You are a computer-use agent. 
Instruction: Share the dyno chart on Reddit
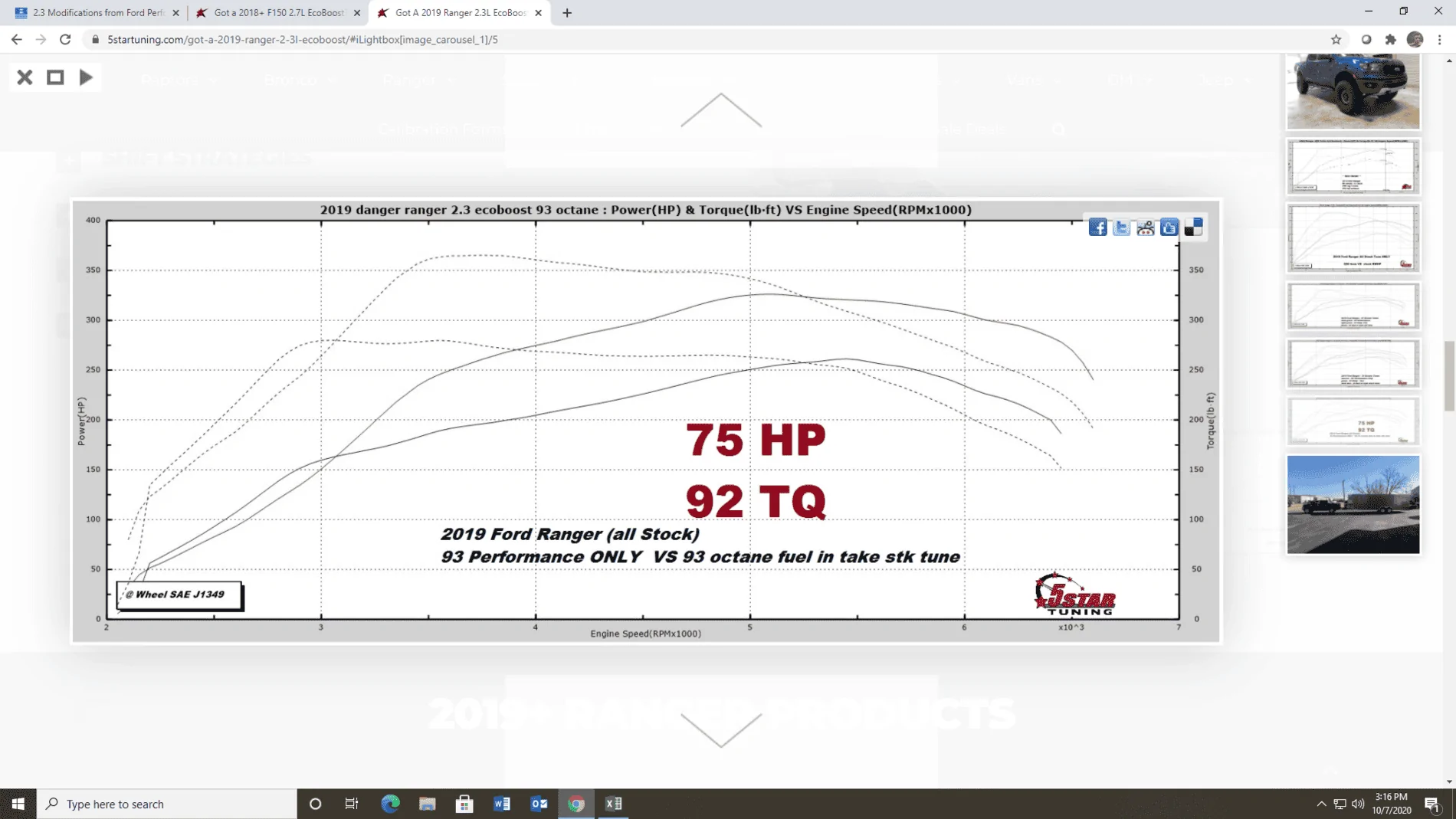coord(1146,228)
